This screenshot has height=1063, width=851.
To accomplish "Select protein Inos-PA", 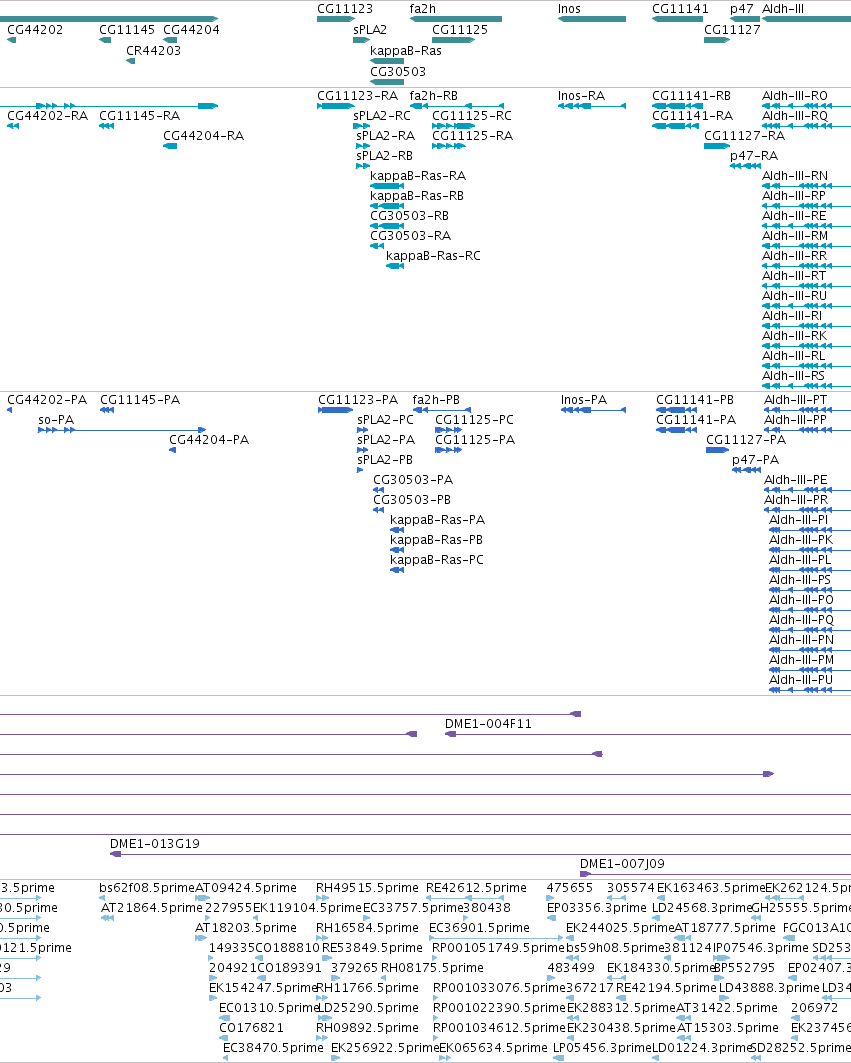I will coord(584,400).
